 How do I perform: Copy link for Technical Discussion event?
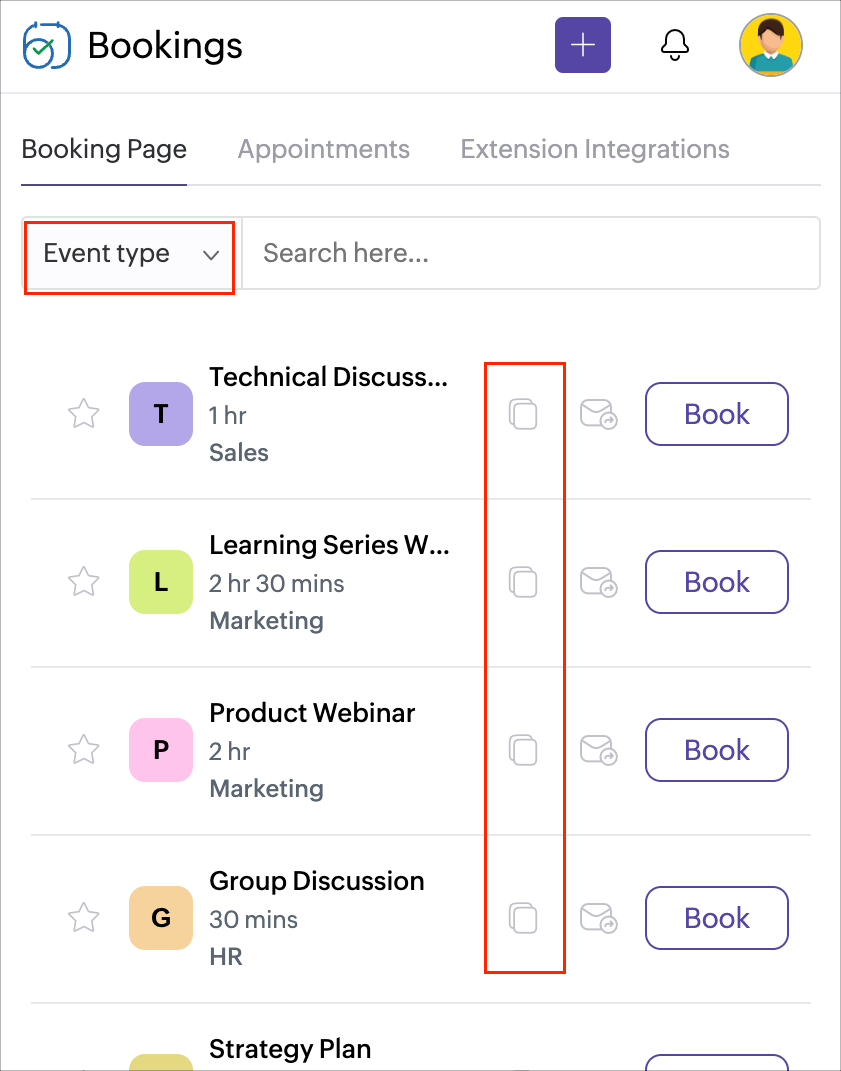[524, 414]
